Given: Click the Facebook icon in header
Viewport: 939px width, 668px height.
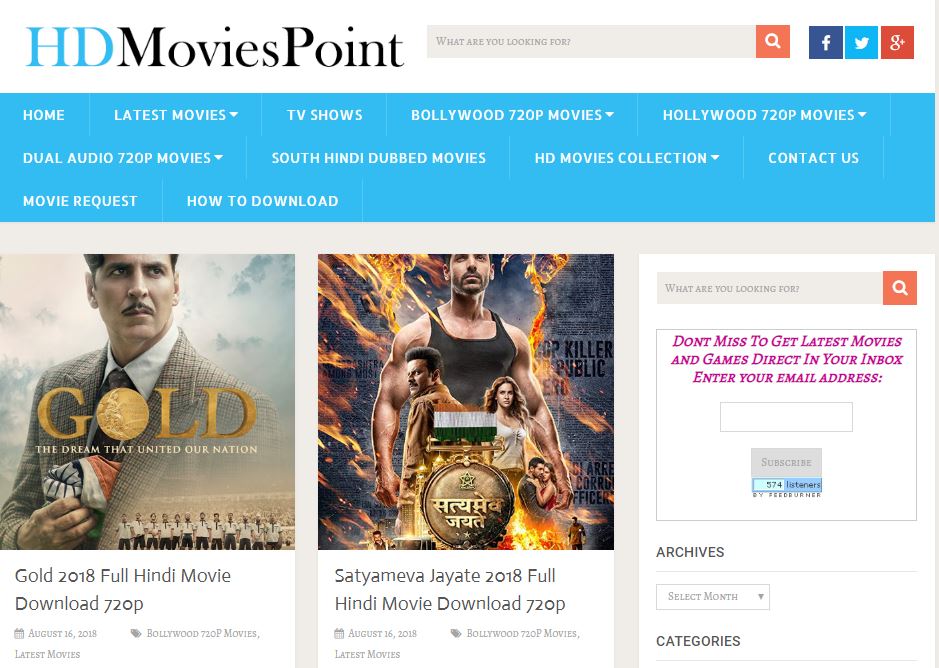Looking at the screenshot, I should click(825, 43).
